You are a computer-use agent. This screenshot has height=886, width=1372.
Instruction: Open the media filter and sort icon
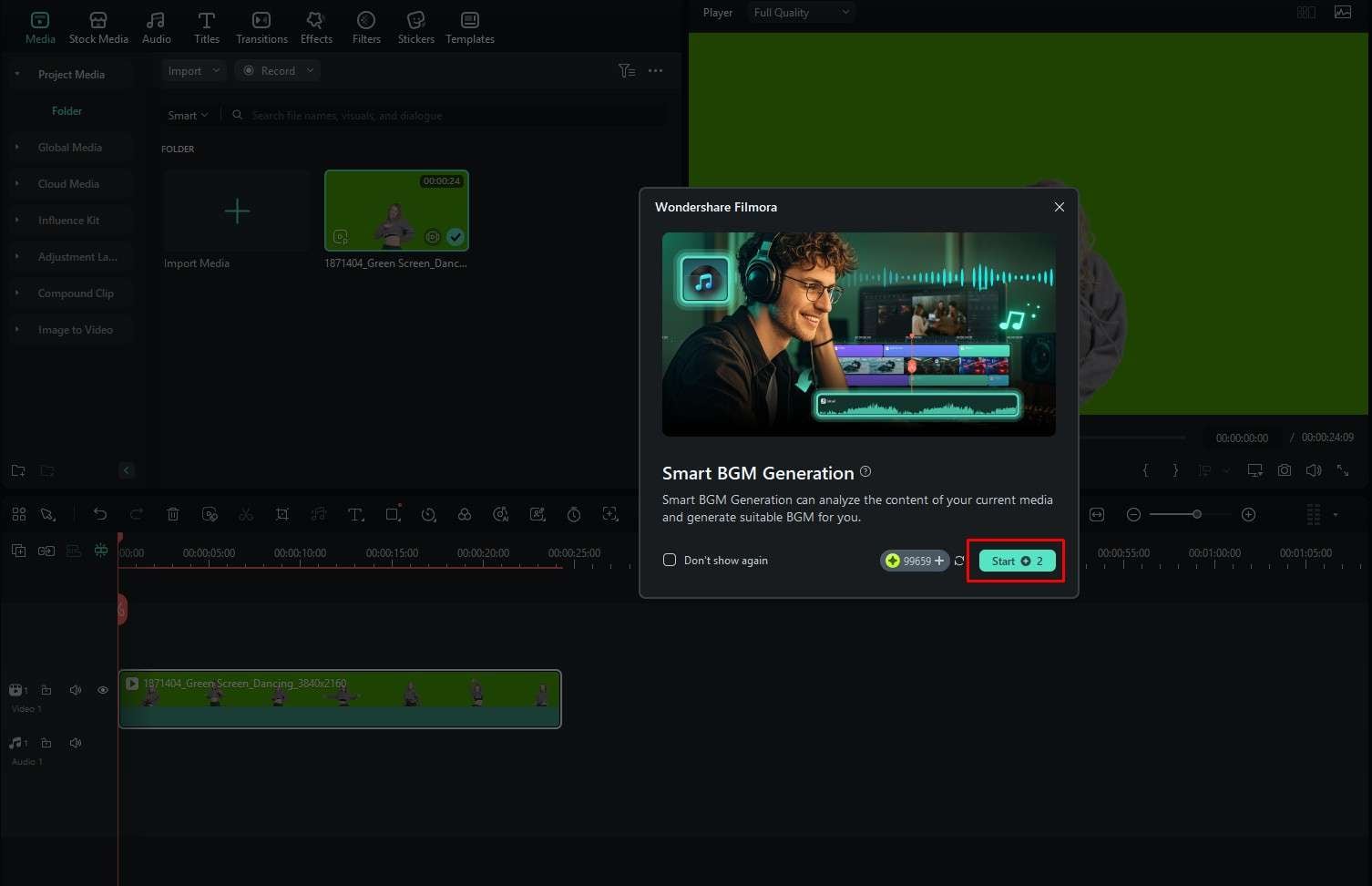(x=627, y=70)
